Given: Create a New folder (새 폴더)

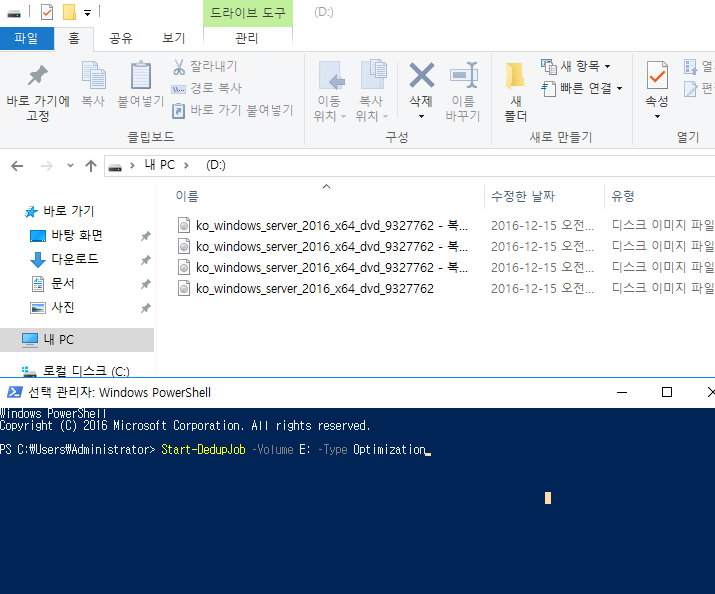Looking at the screenshot, I should (516, 91).
